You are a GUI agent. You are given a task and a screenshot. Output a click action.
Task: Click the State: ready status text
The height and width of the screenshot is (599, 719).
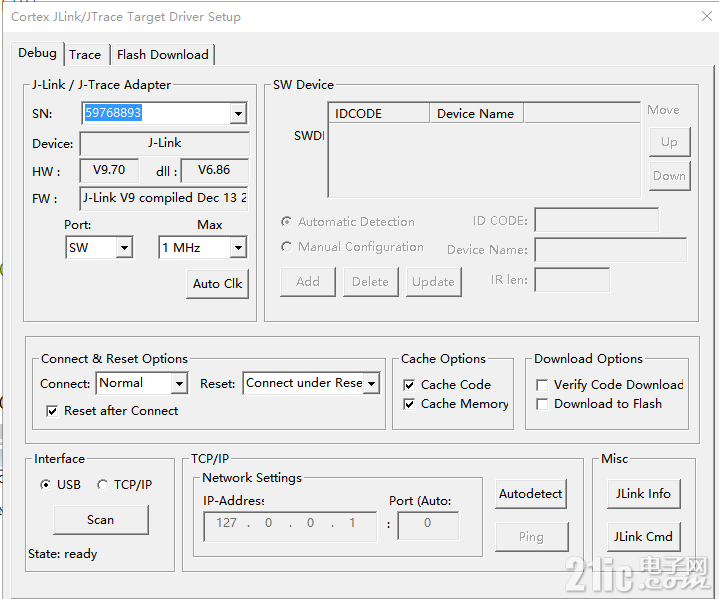(x=63, y=554)
